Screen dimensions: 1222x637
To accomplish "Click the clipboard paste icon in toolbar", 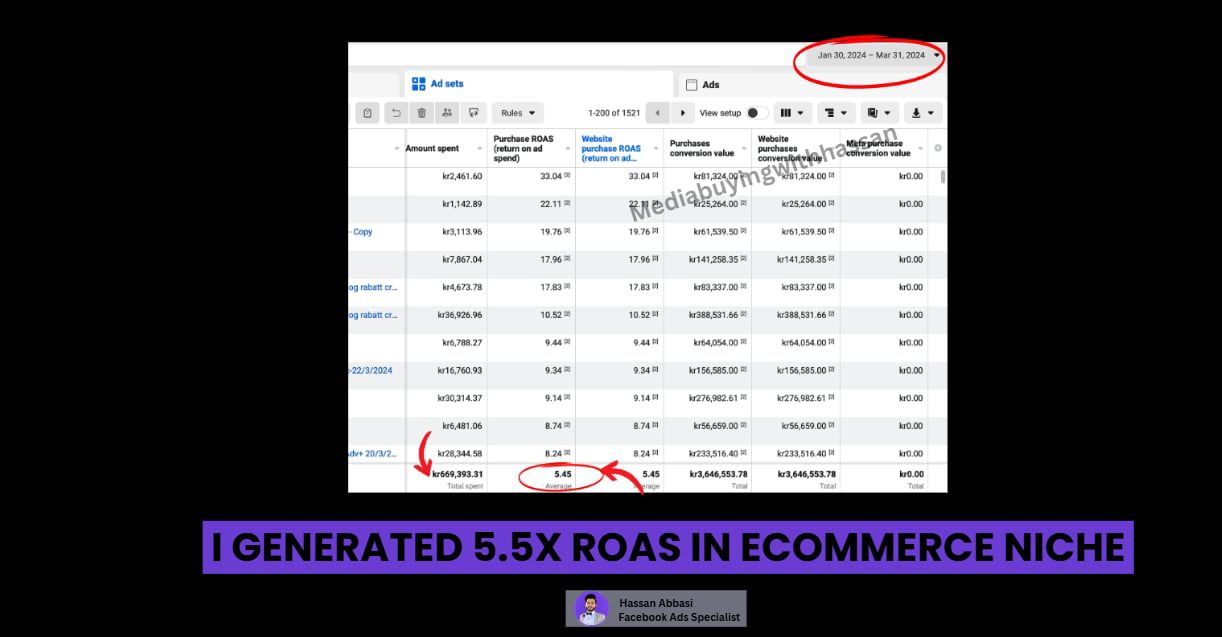I will 368,113.
